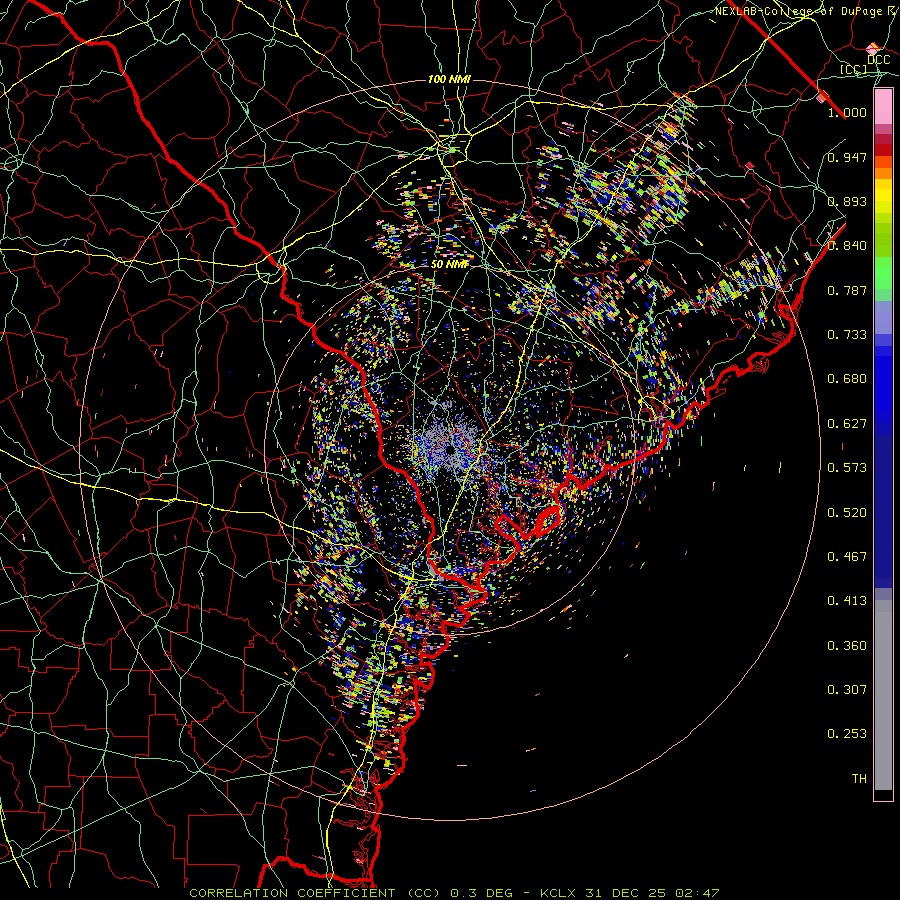Screen dimensions: 900x900
Task: Select the orange swatch in the color bar
Action: (x=883, y=173)
